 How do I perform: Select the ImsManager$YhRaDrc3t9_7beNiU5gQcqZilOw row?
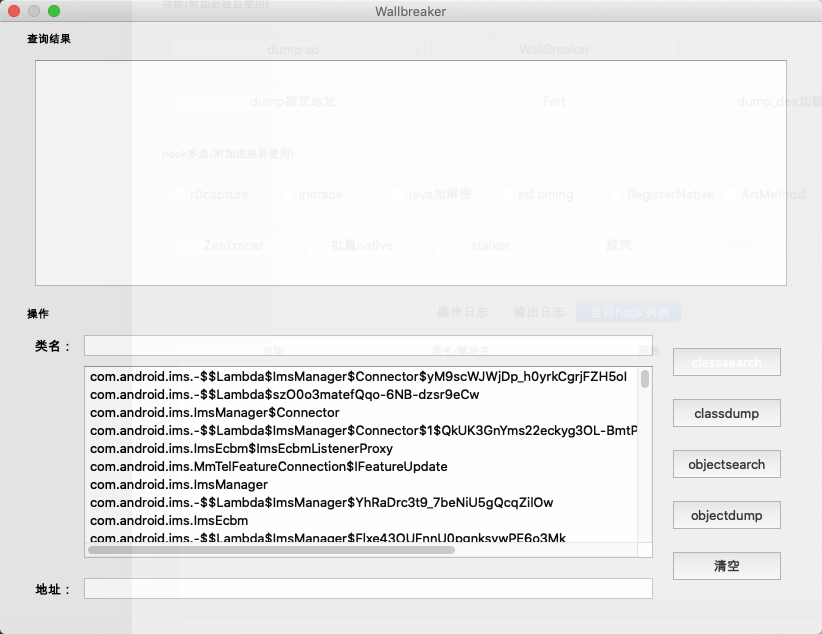pyautogui.click(x=363, y=502)
